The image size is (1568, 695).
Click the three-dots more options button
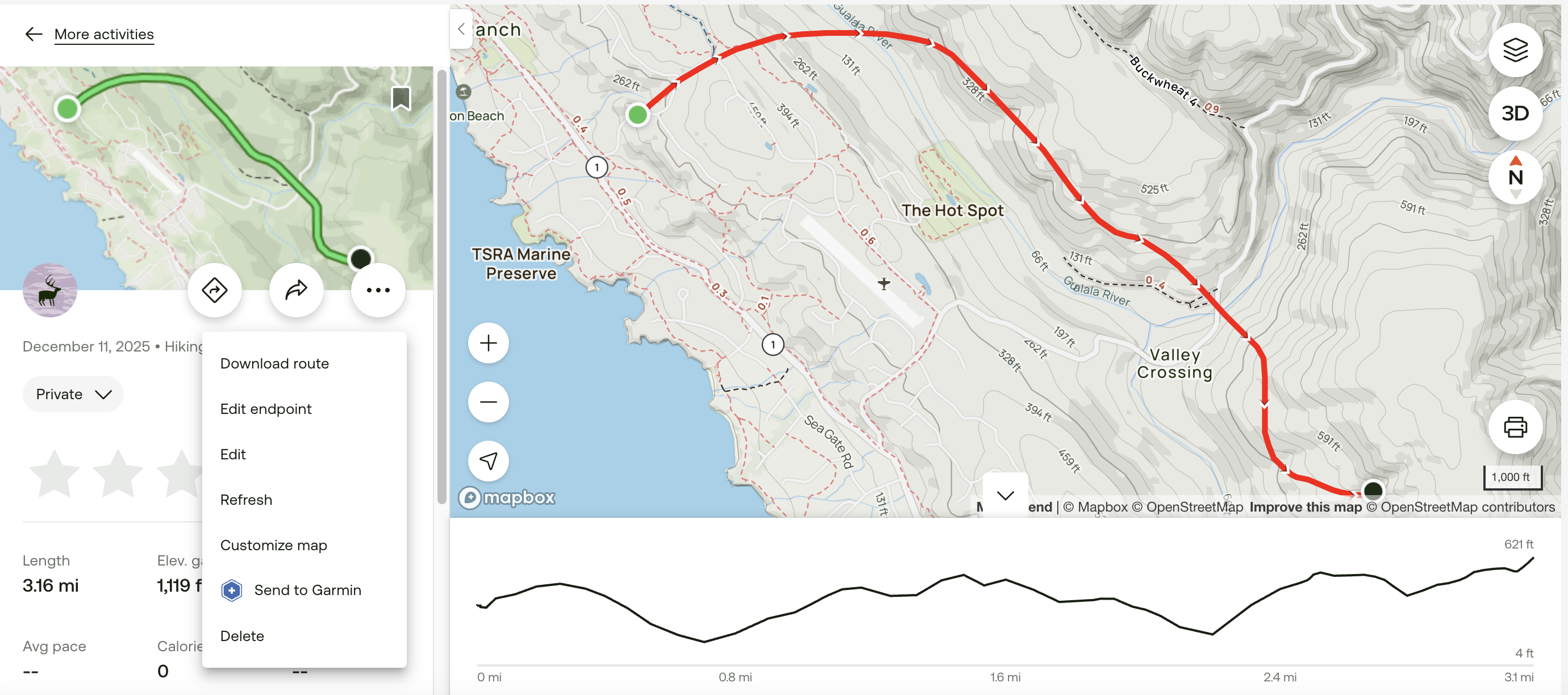(378, 290)
